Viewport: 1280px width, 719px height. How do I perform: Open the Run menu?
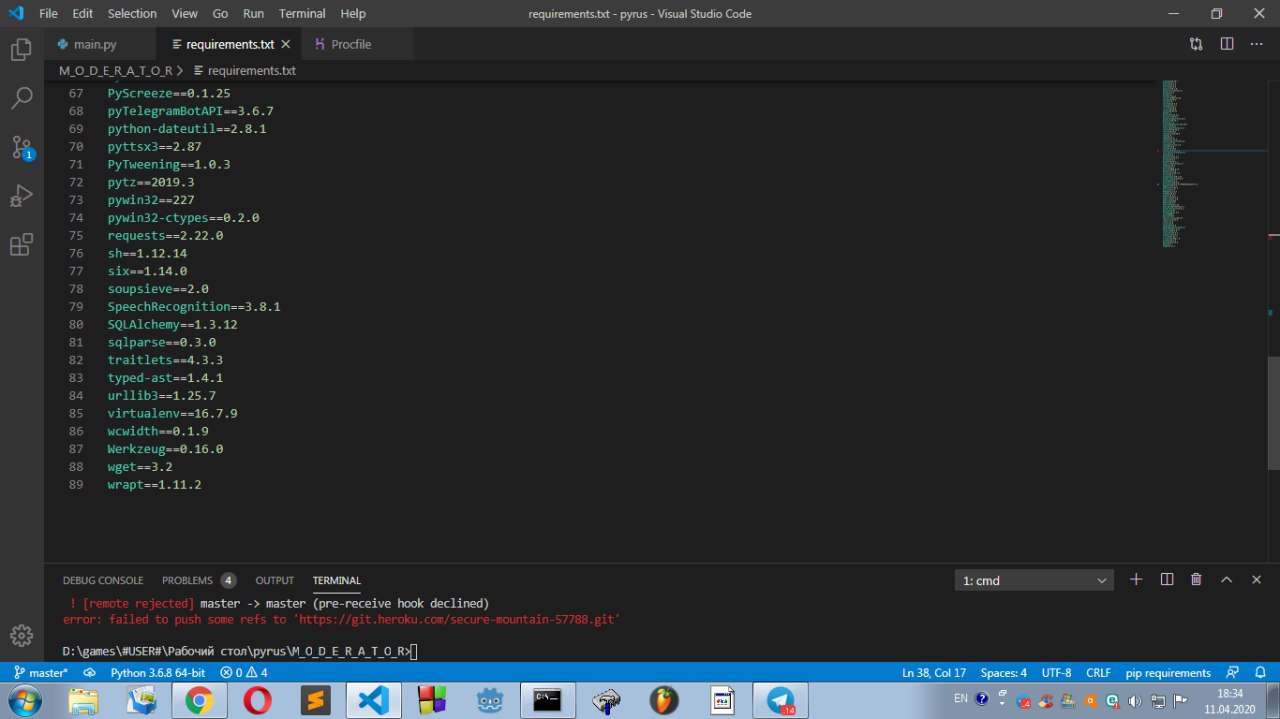(253, 14)
